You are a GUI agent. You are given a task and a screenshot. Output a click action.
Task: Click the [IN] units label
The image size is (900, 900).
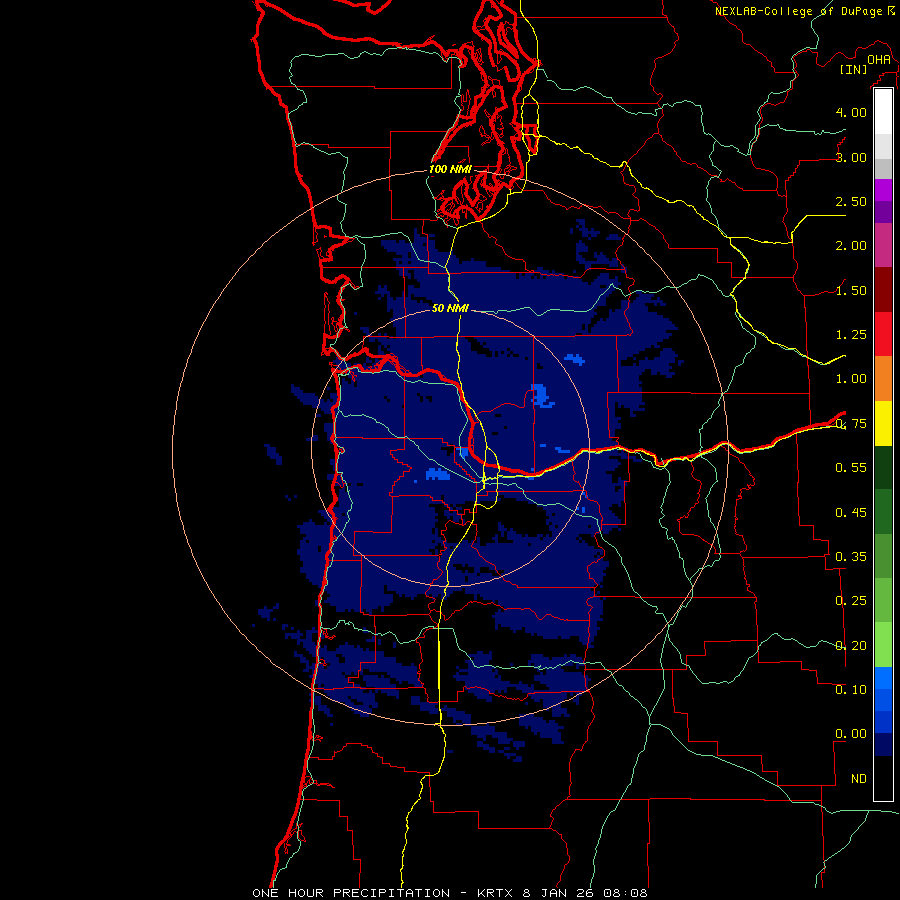click(x=854, y=69)
